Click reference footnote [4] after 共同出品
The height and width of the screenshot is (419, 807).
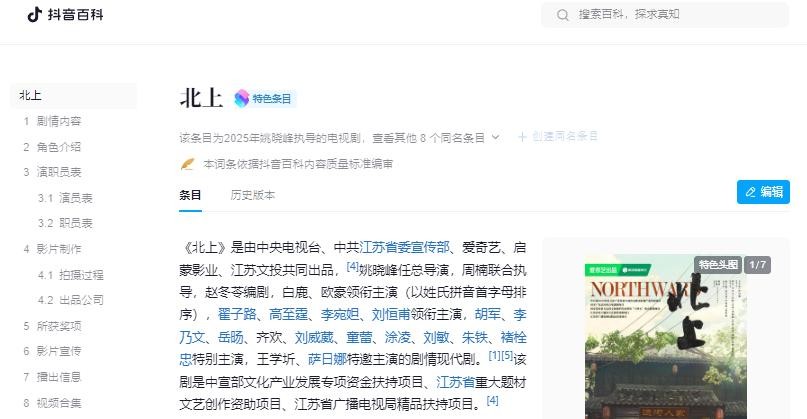[x=353, y=266]
